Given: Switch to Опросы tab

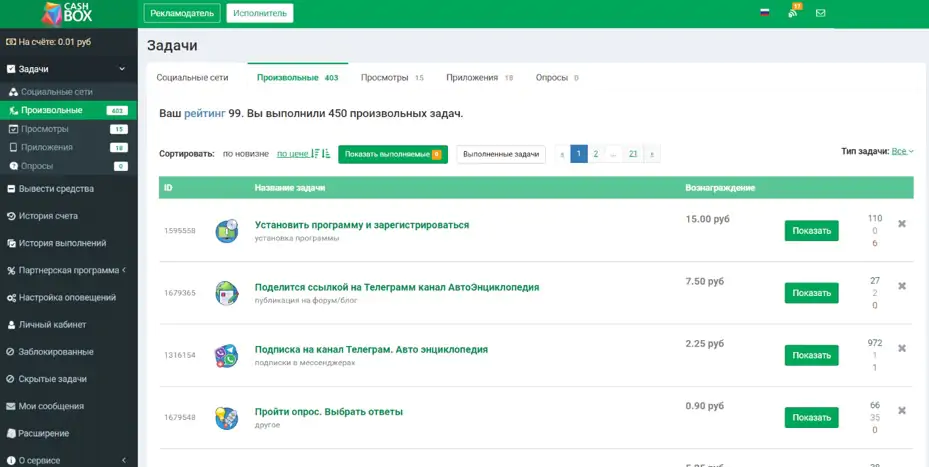Looking at the screenshot, I should coord(557,78).
